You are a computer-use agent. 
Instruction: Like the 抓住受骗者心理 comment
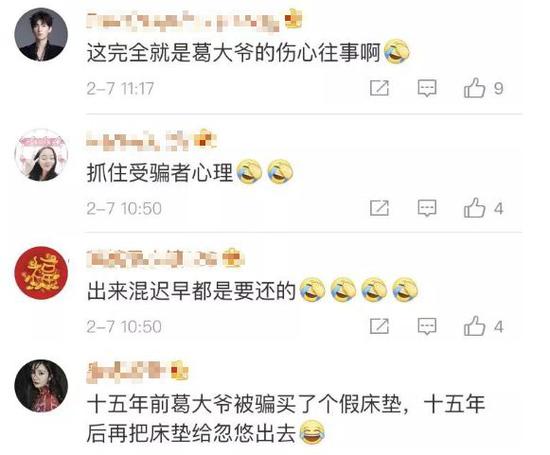tap(474, 208)
